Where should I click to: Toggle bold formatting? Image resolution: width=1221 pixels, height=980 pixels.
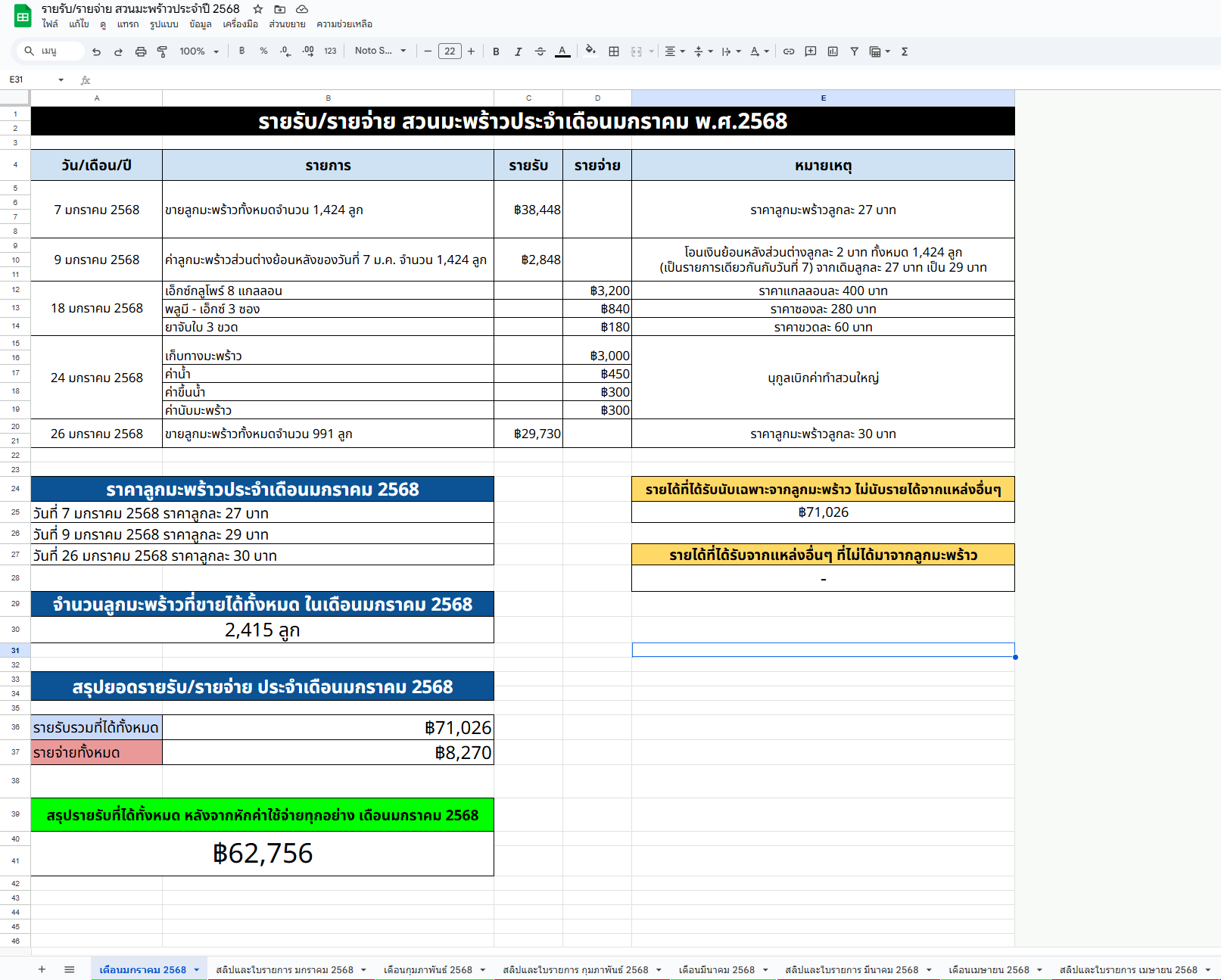tap(496, 51)
